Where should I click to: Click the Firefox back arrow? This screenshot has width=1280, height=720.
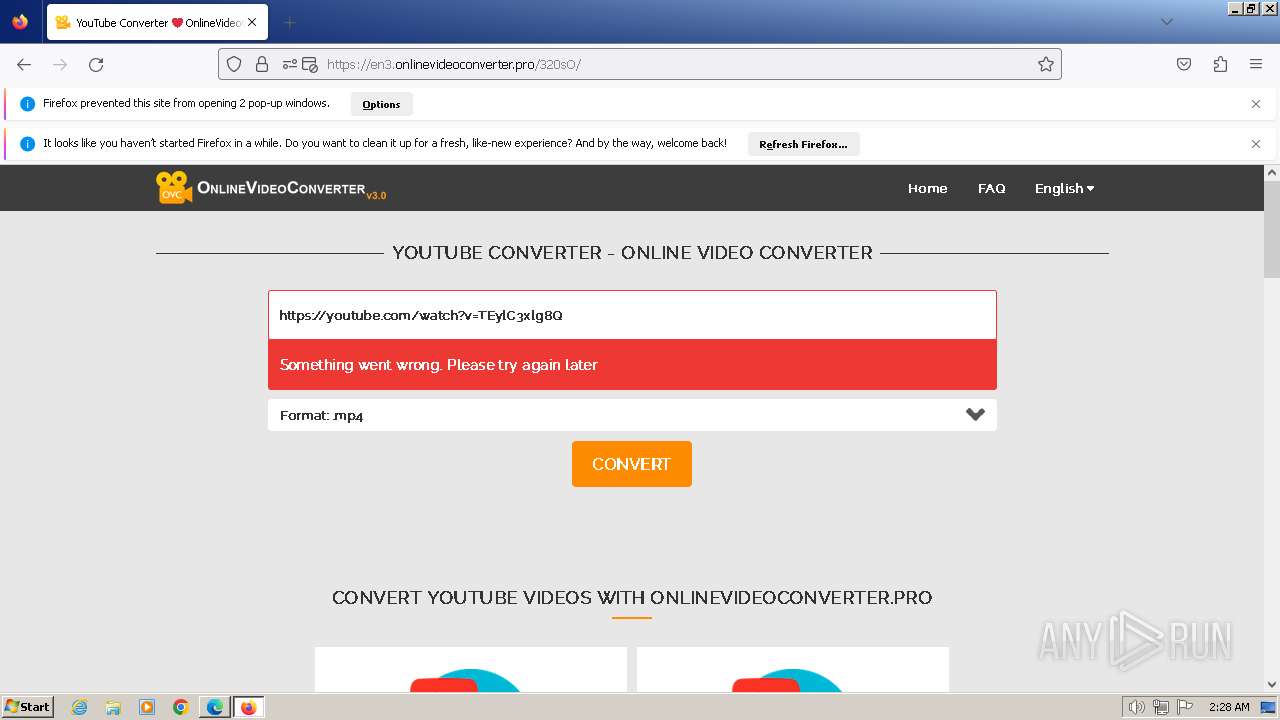24,64
